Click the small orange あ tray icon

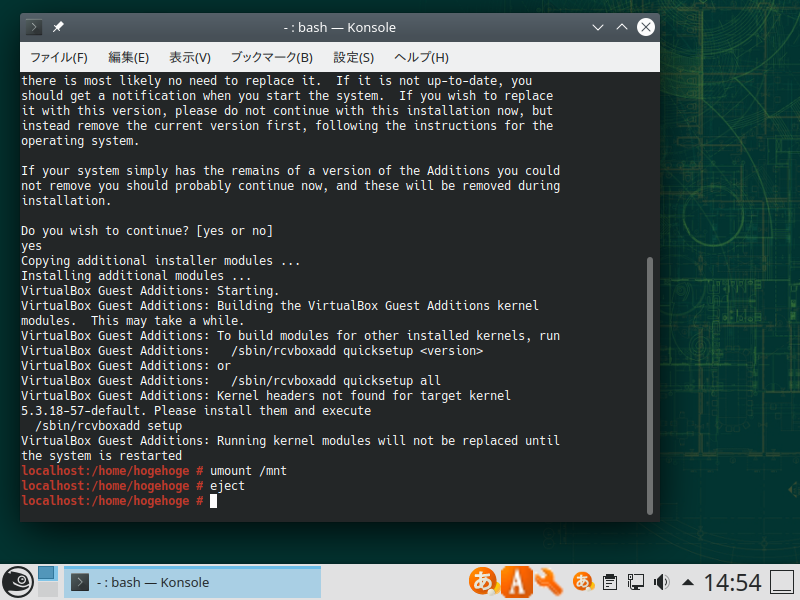(x=583, y=582)
